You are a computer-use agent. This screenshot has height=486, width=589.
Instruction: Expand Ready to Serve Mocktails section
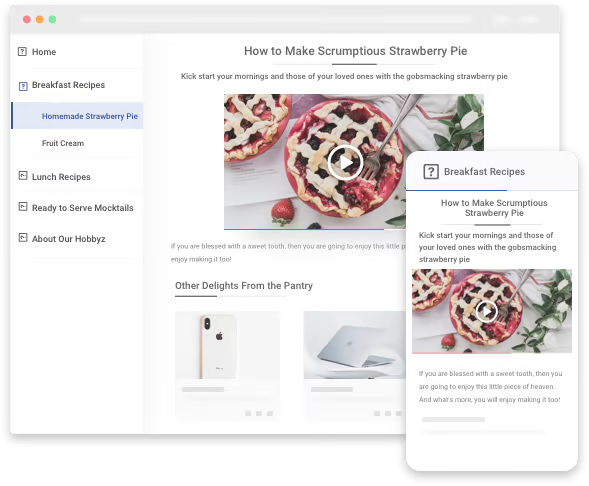click(83, 208)
